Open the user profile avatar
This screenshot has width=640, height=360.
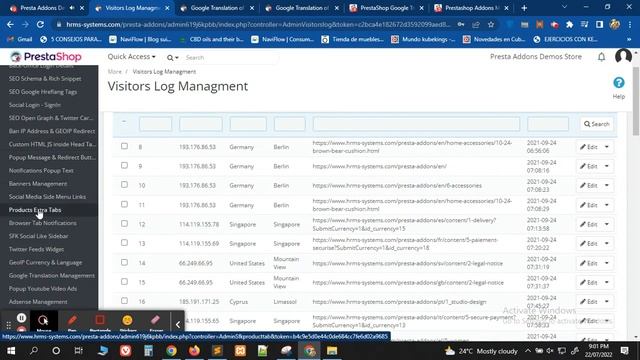point(623,56)
